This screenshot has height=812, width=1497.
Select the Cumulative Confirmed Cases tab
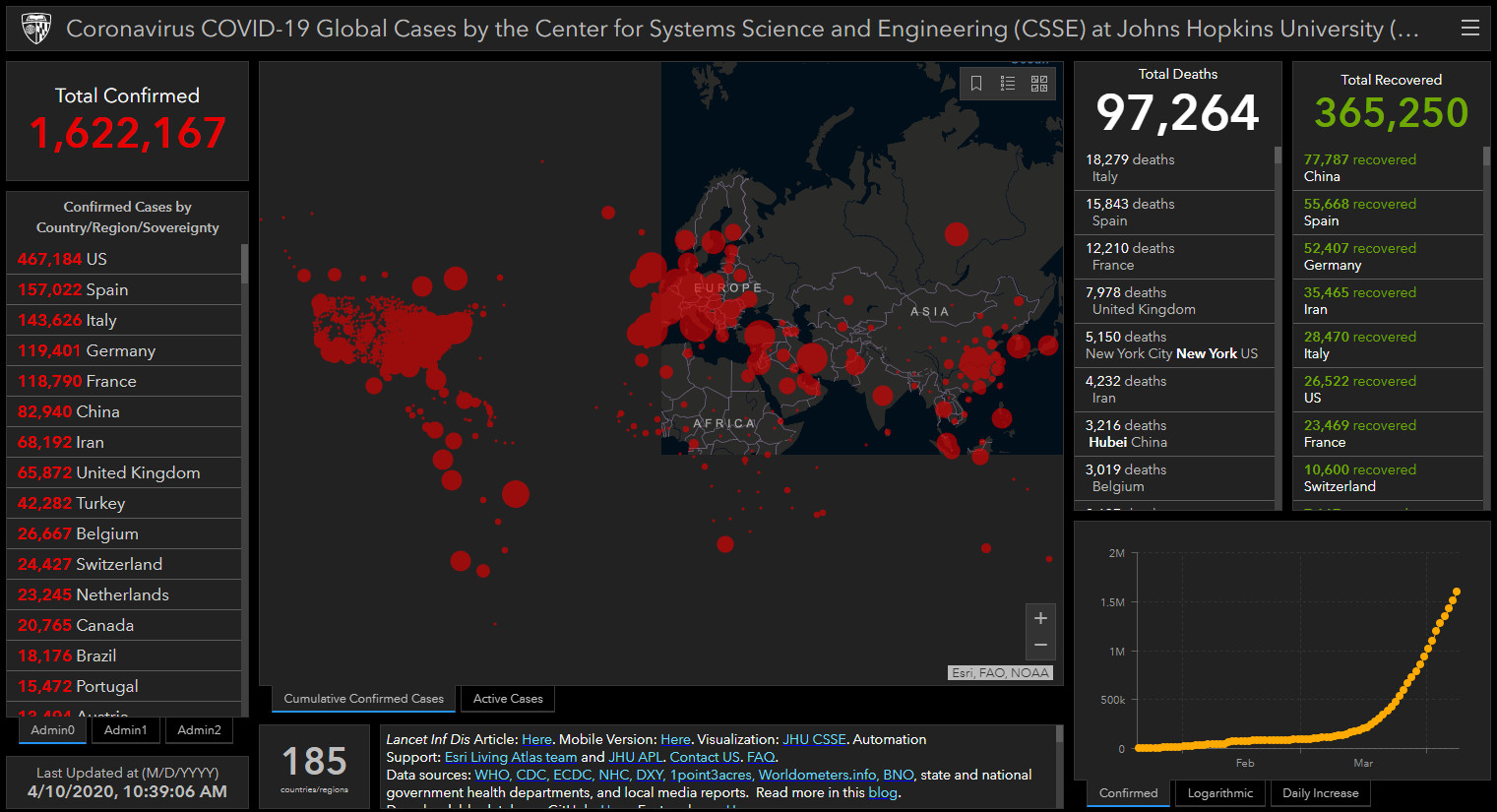pos(363,699)
